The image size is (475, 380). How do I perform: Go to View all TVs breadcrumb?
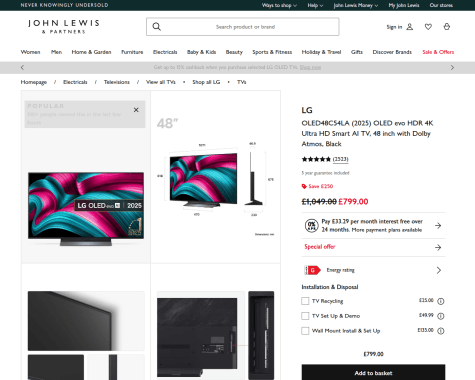(x=161, y=82)
